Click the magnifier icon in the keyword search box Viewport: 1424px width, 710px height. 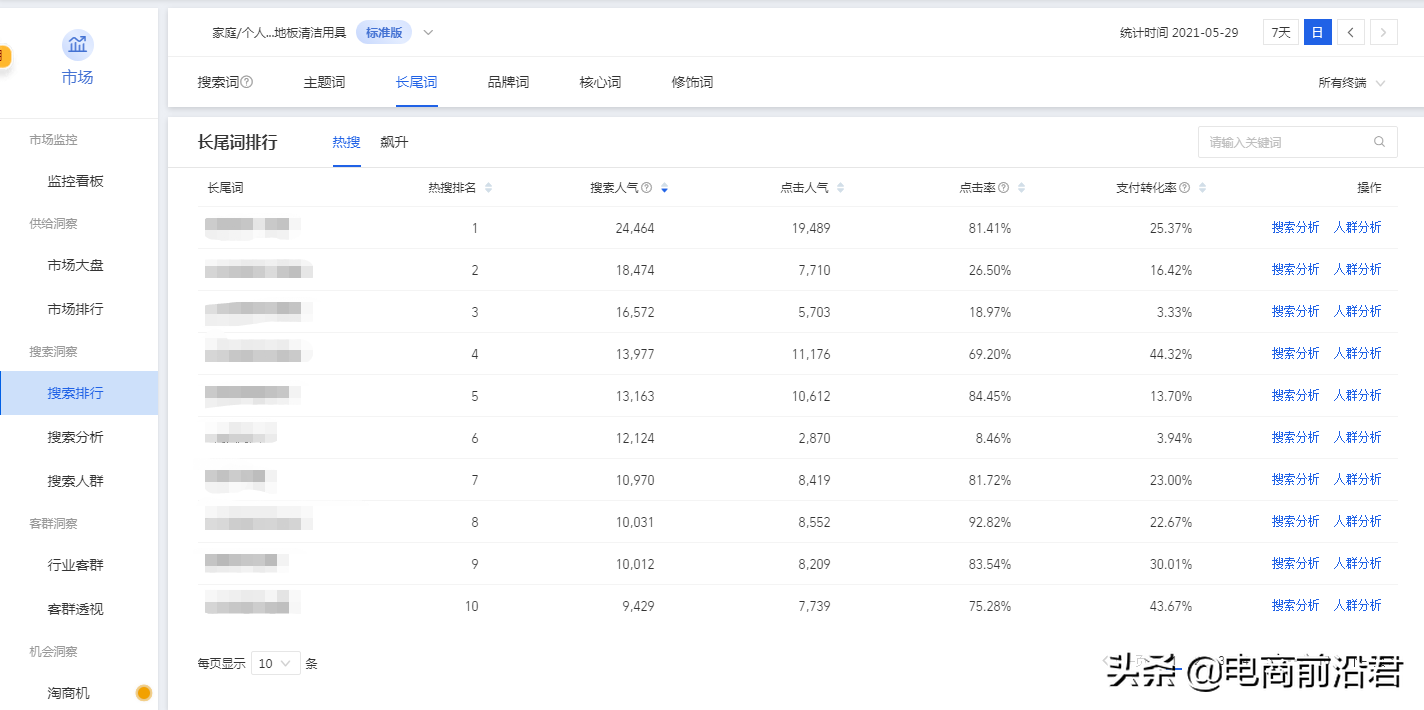1380,142
